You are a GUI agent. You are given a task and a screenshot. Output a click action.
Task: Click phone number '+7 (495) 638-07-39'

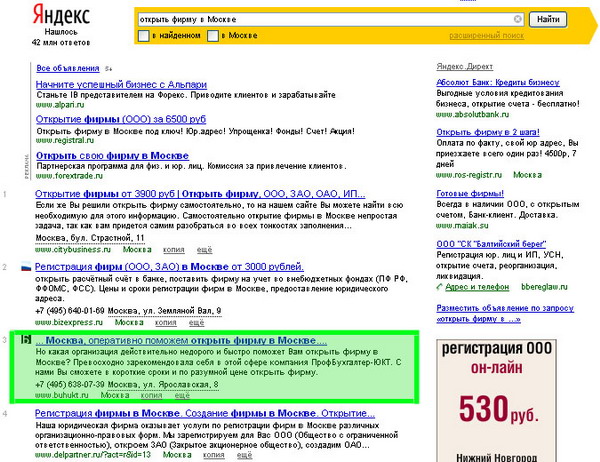click(70, 384)
